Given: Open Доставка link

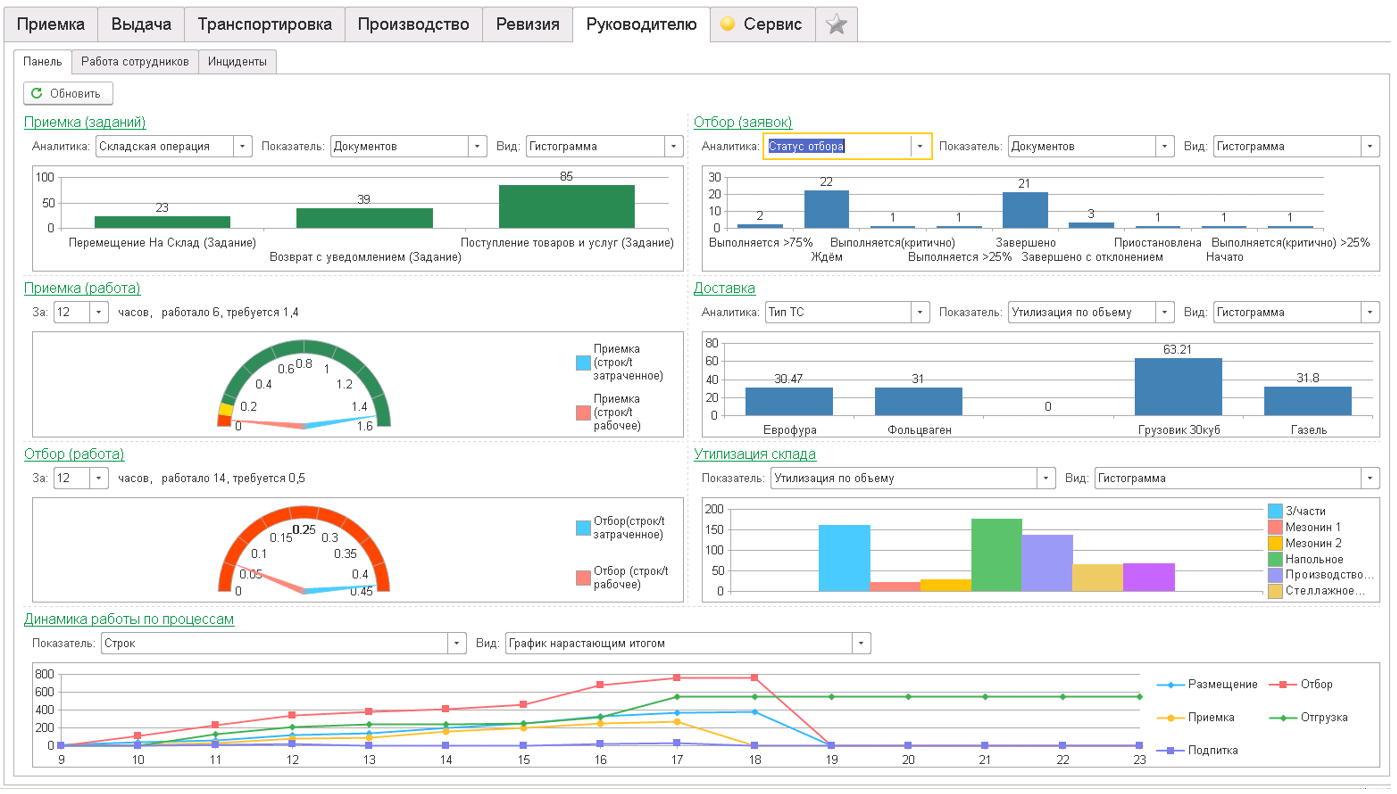Looking at the screenshot, I should coord(725,288).
